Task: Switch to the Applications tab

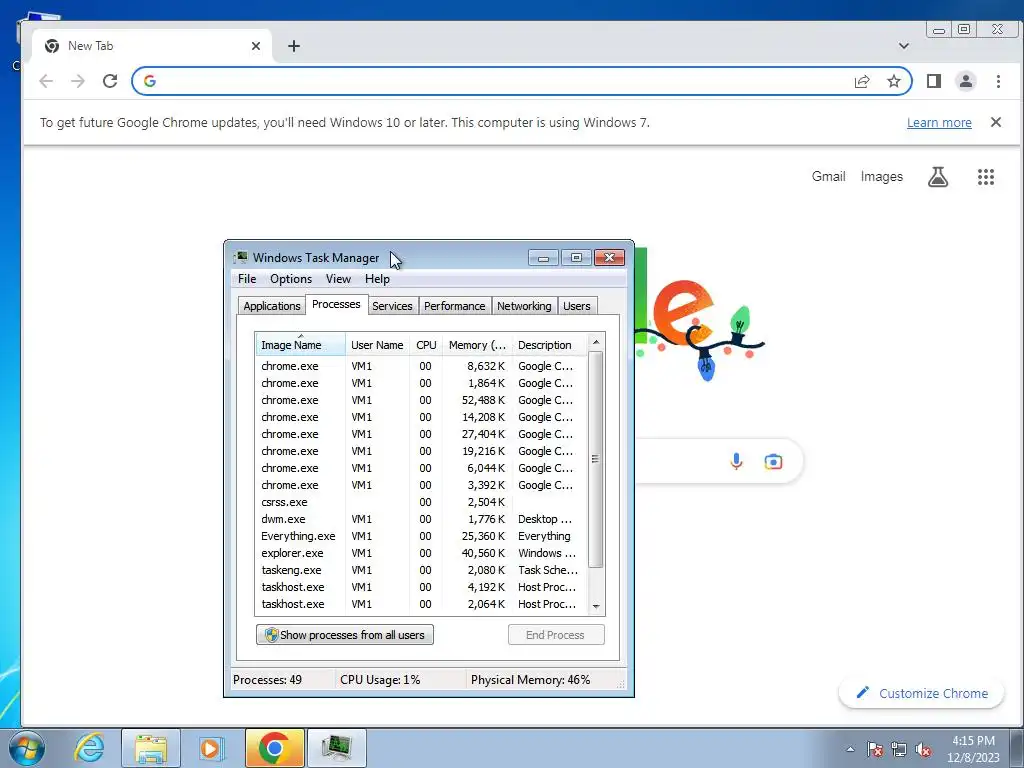Action: point(272,306)
